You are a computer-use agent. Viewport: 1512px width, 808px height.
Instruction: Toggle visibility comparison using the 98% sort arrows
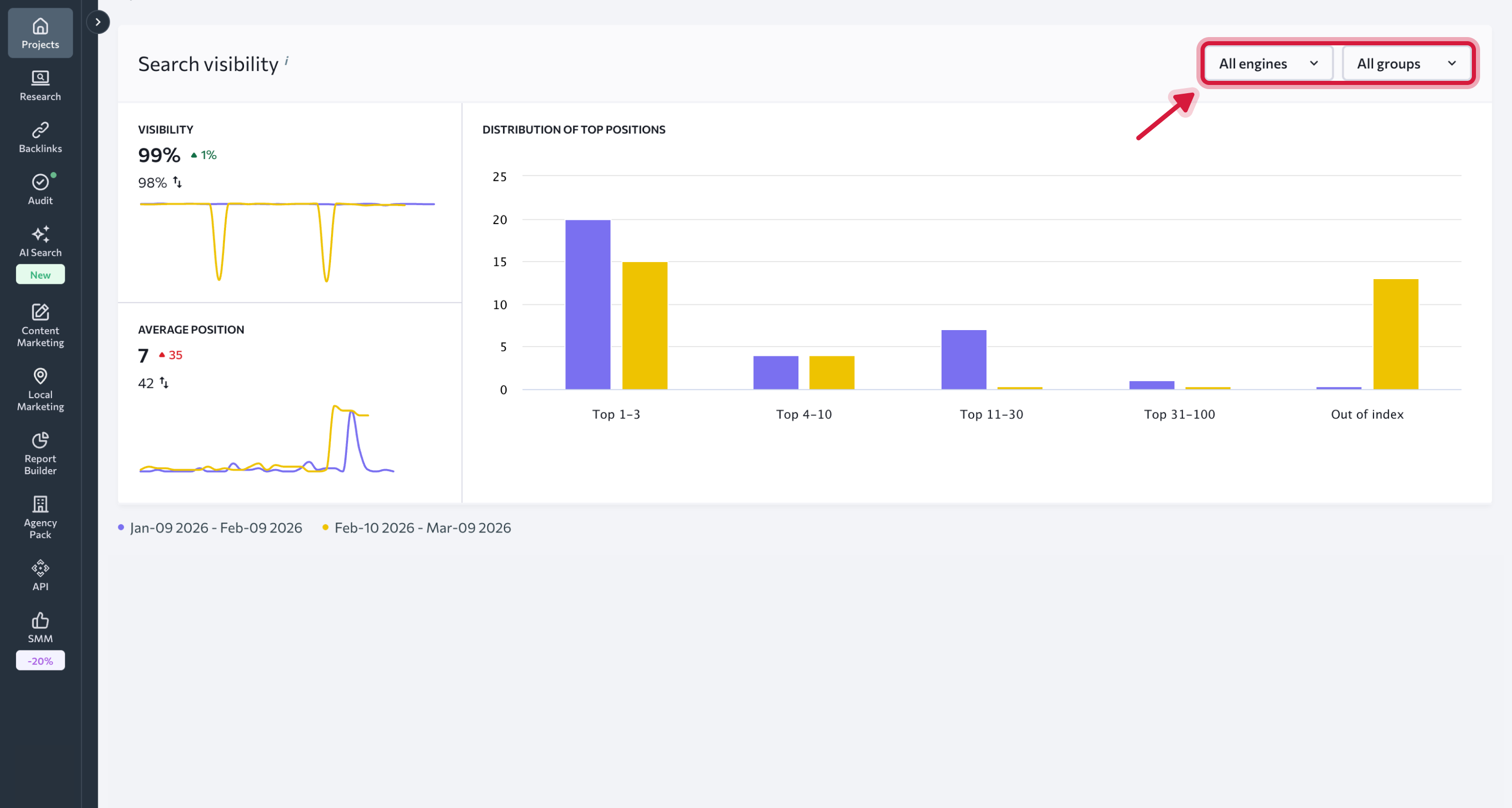[x=177, y=183]
